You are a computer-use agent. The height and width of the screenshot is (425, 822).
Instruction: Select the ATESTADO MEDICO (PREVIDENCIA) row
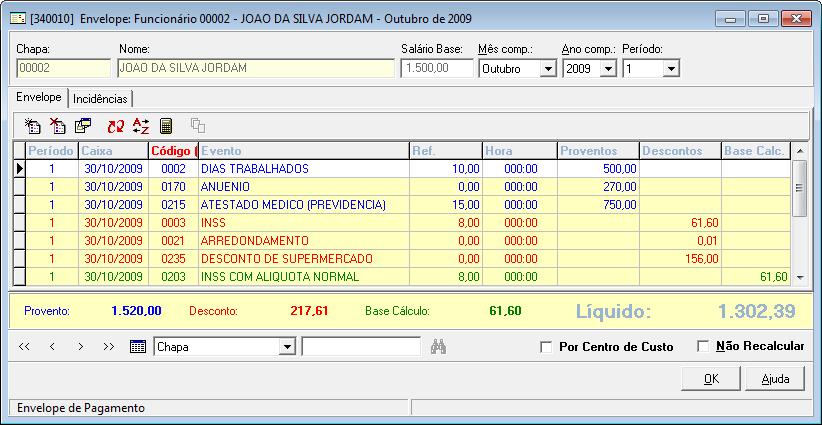click(x=401, y=205)
